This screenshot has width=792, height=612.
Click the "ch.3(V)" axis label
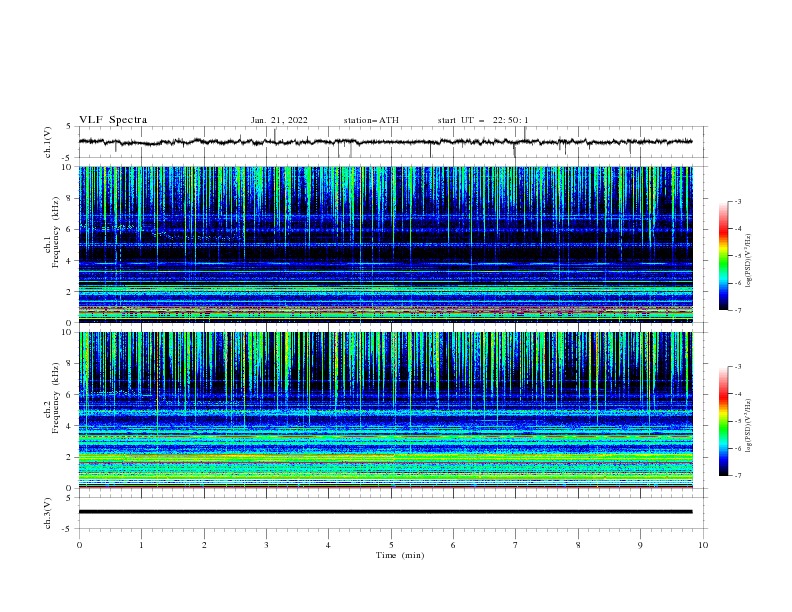[48, 513]
